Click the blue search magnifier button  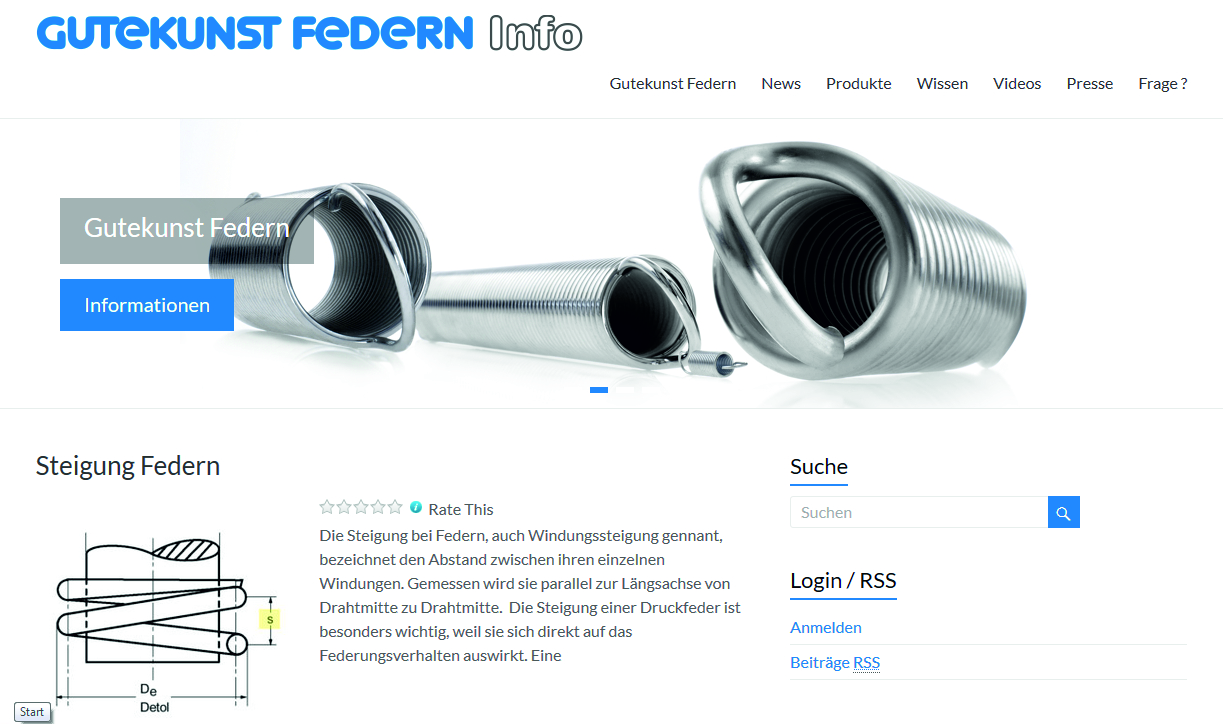click(x=1063, y=512)
